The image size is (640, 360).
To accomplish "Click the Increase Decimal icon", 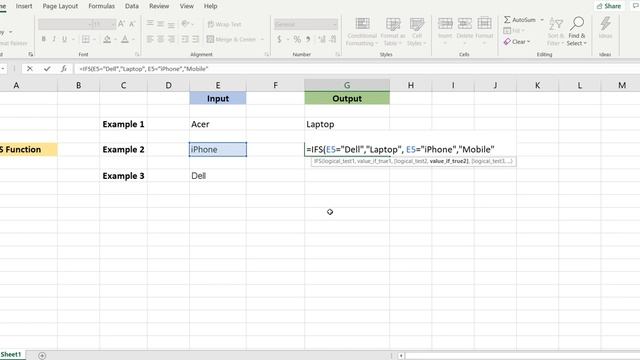I will click(322, 39).
